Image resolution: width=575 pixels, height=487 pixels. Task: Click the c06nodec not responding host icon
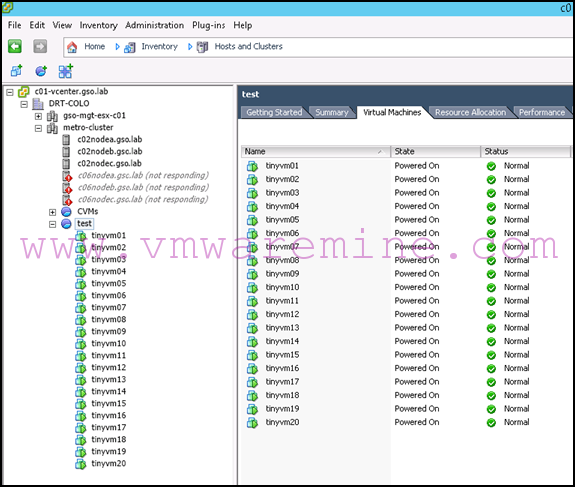(x=67, y=200)
